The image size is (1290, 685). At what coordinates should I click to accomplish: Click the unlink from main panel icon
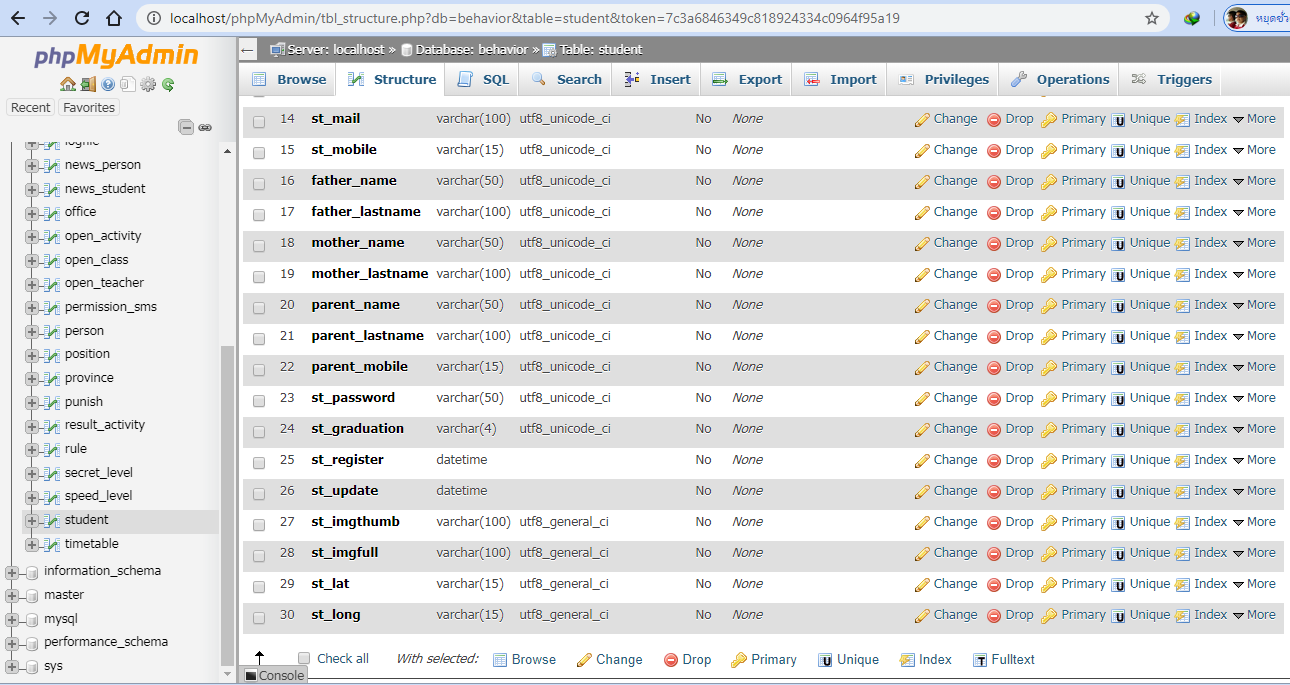click(205, 127)
